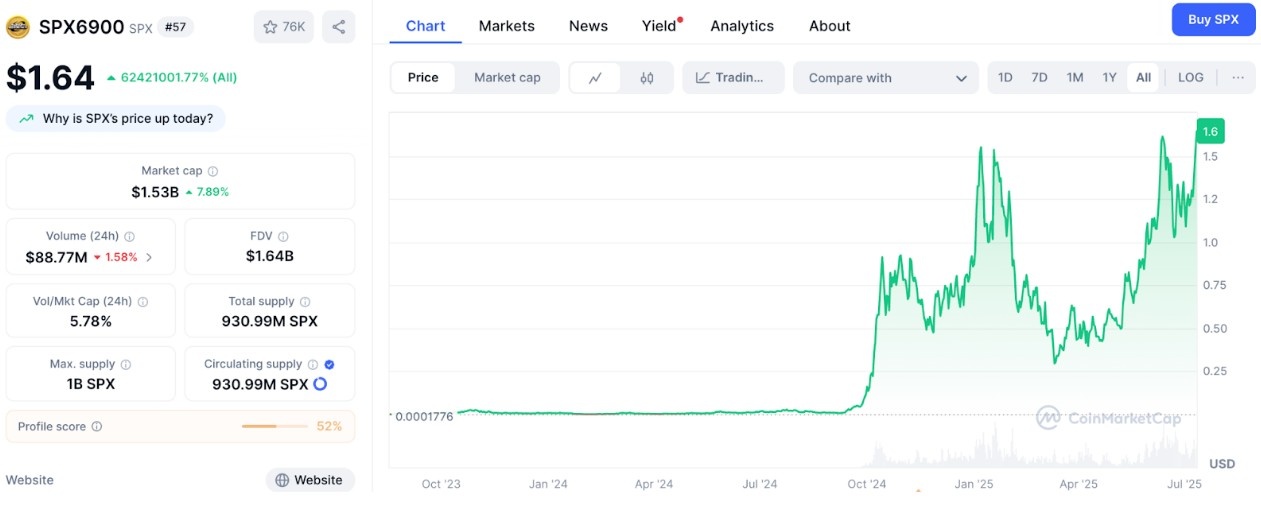The image size is (1261, 507).
Task: Open the three-dot more options menu
Action: click(x=1238, y=78)
